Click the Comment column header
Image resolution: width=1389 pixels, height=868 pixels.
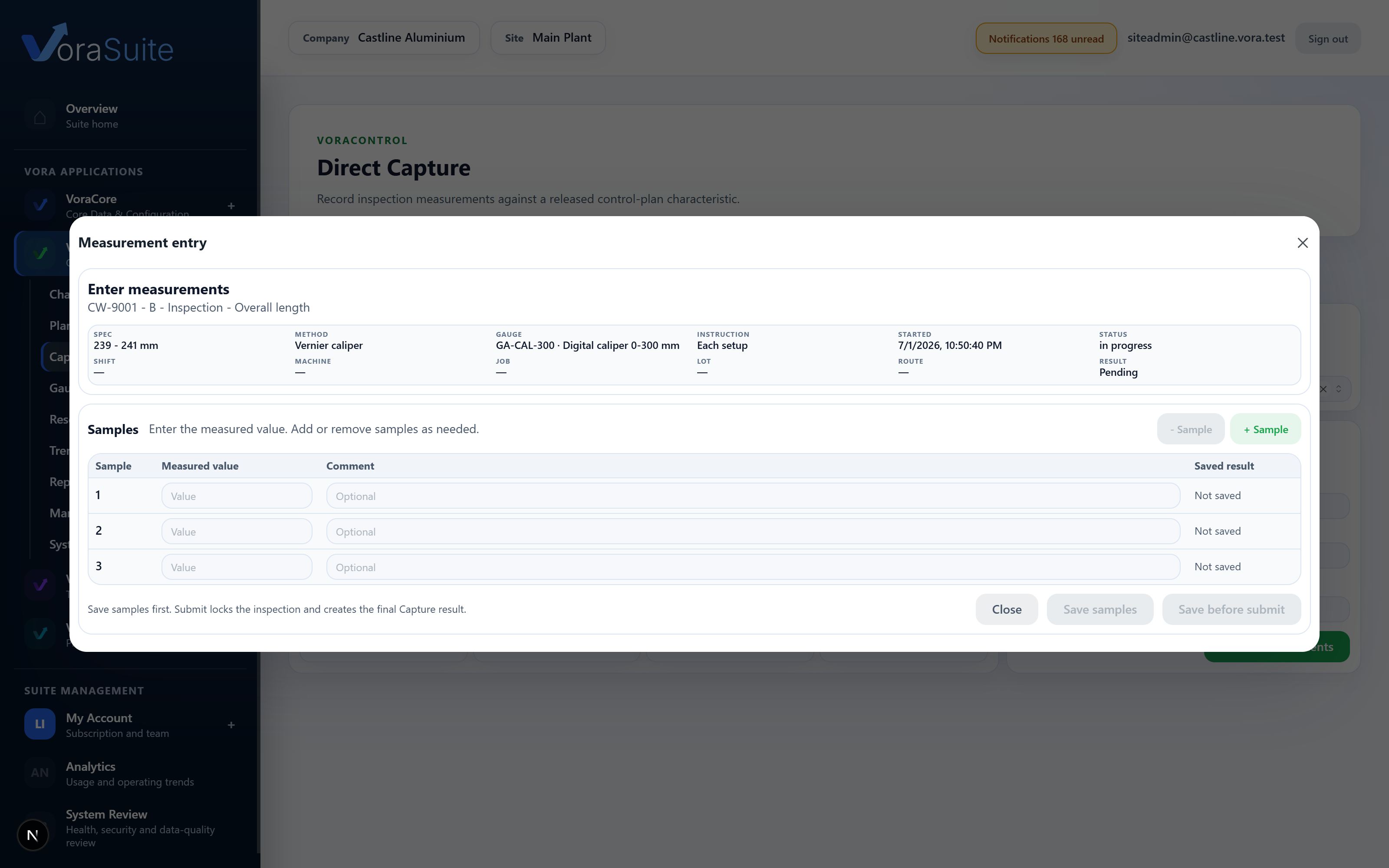(350, 466)
